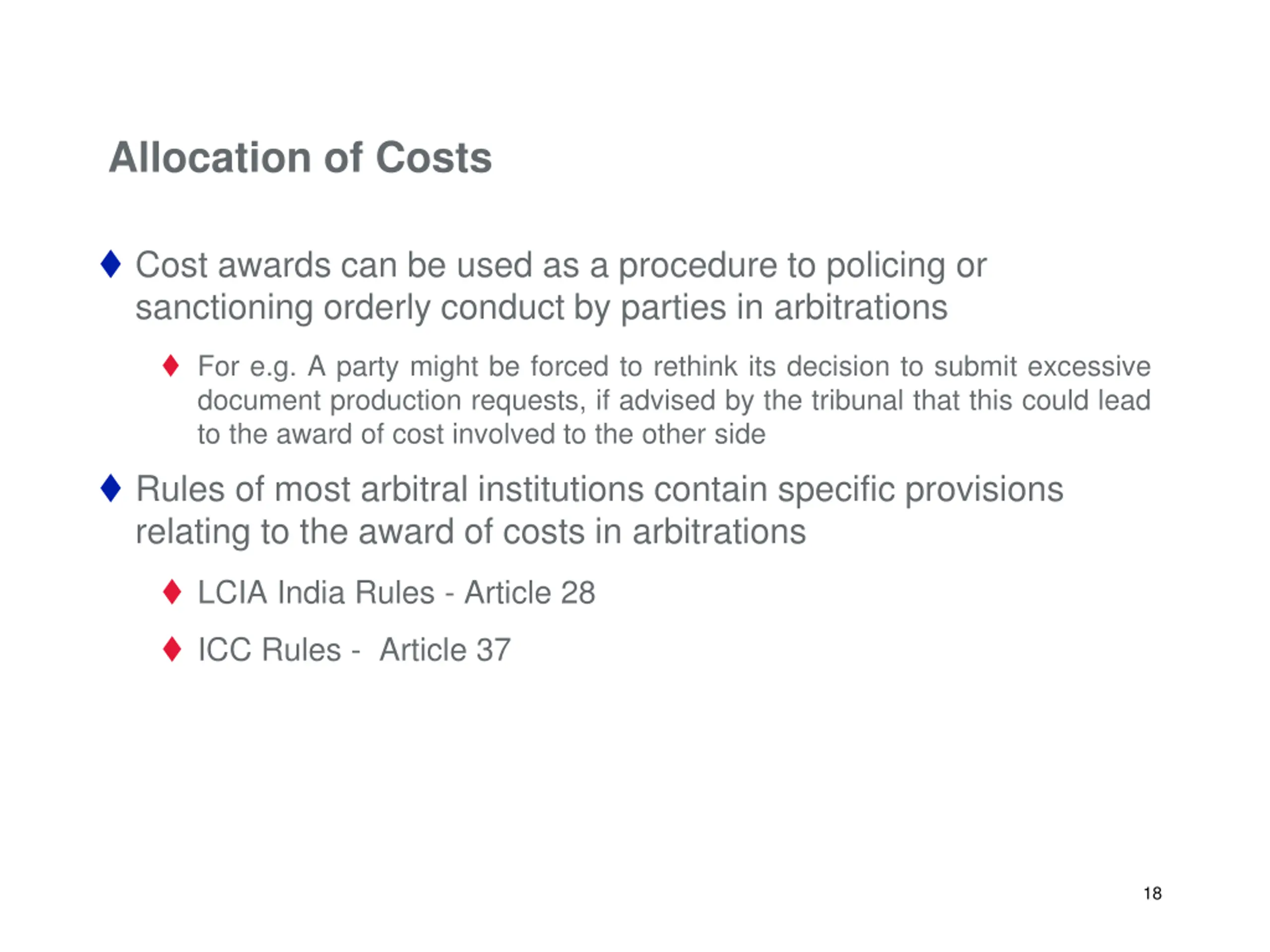The image size is (1270, 952).
Task: Click the 'Article 37' text
Action: 445,650
